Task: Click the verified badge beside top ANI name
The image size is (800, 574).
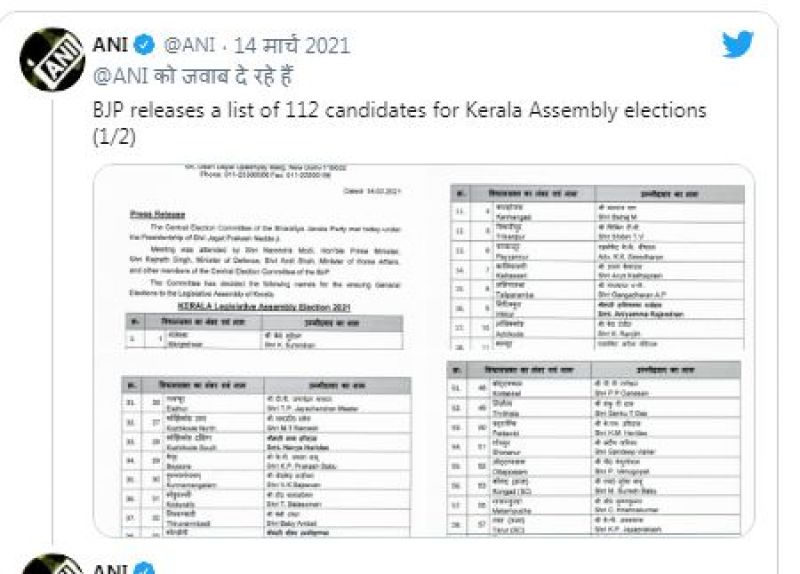Action: point(144,45)
